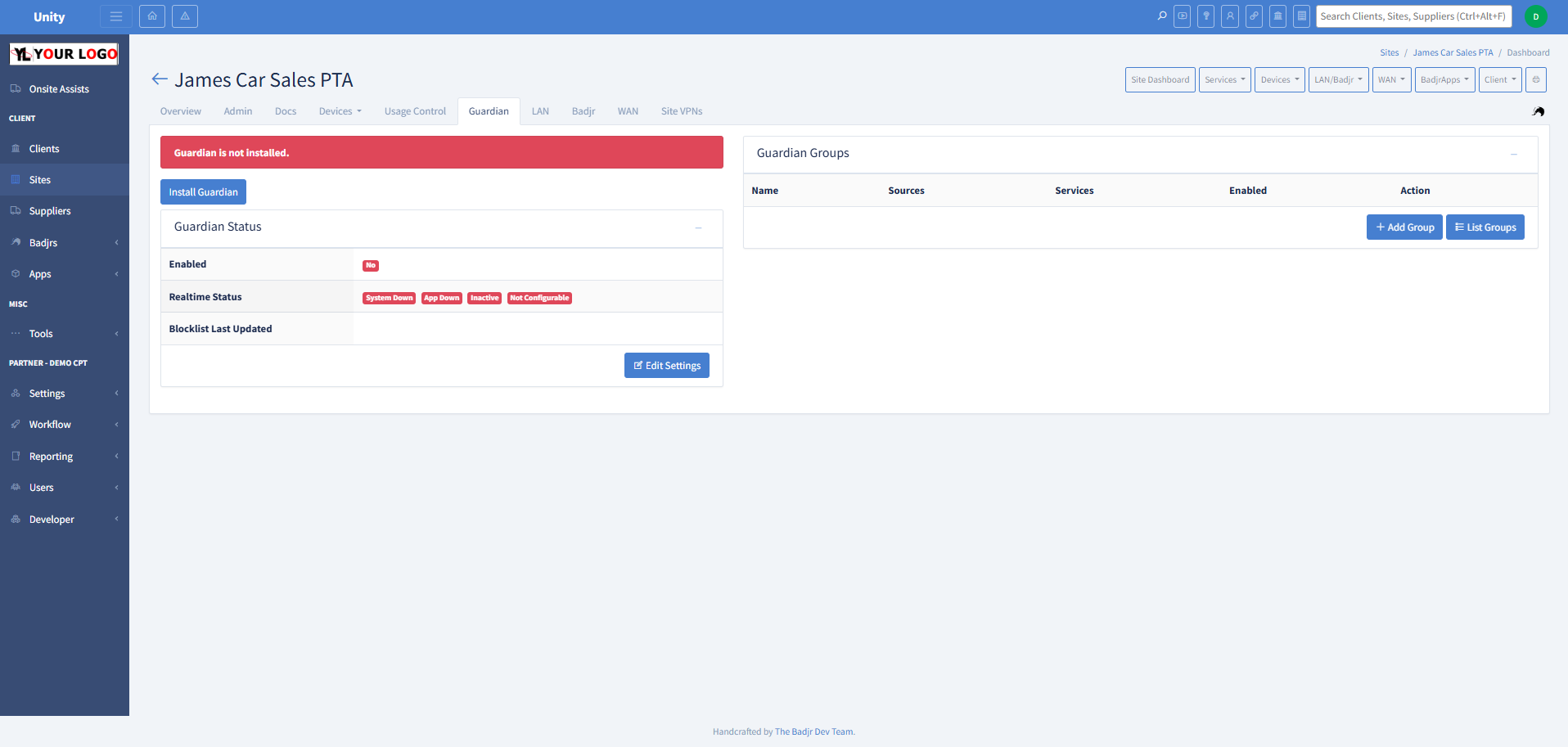Image resolution: width=1568 pixels, height=747 pixels.
Task: Expand the Tools sidebar menu
Action: click(65, 334)
